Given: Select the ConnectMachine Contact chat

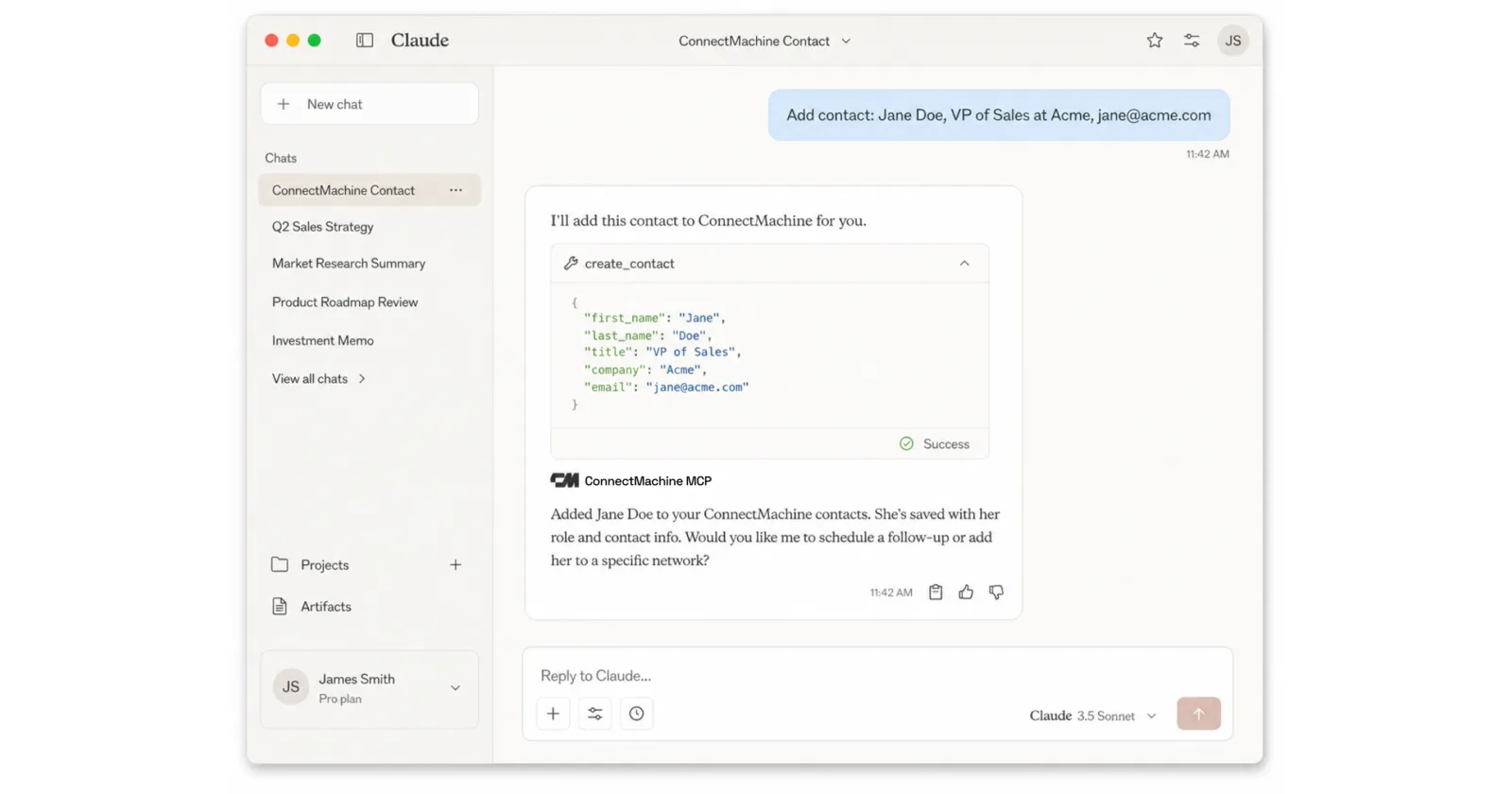Looking at the screenshot, I should [369, 190].
